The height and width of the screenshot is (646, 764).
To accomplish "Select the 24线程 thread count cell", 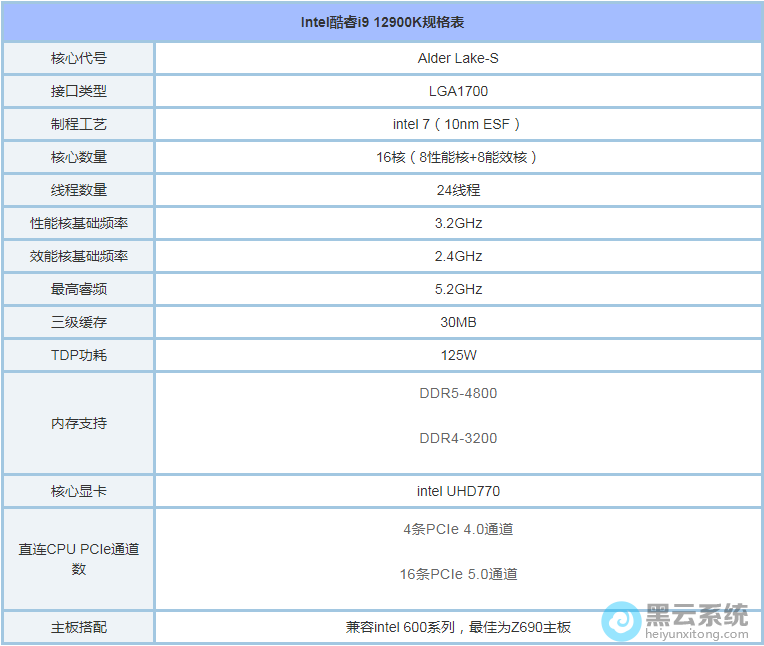I will click(x=458, y=190).
